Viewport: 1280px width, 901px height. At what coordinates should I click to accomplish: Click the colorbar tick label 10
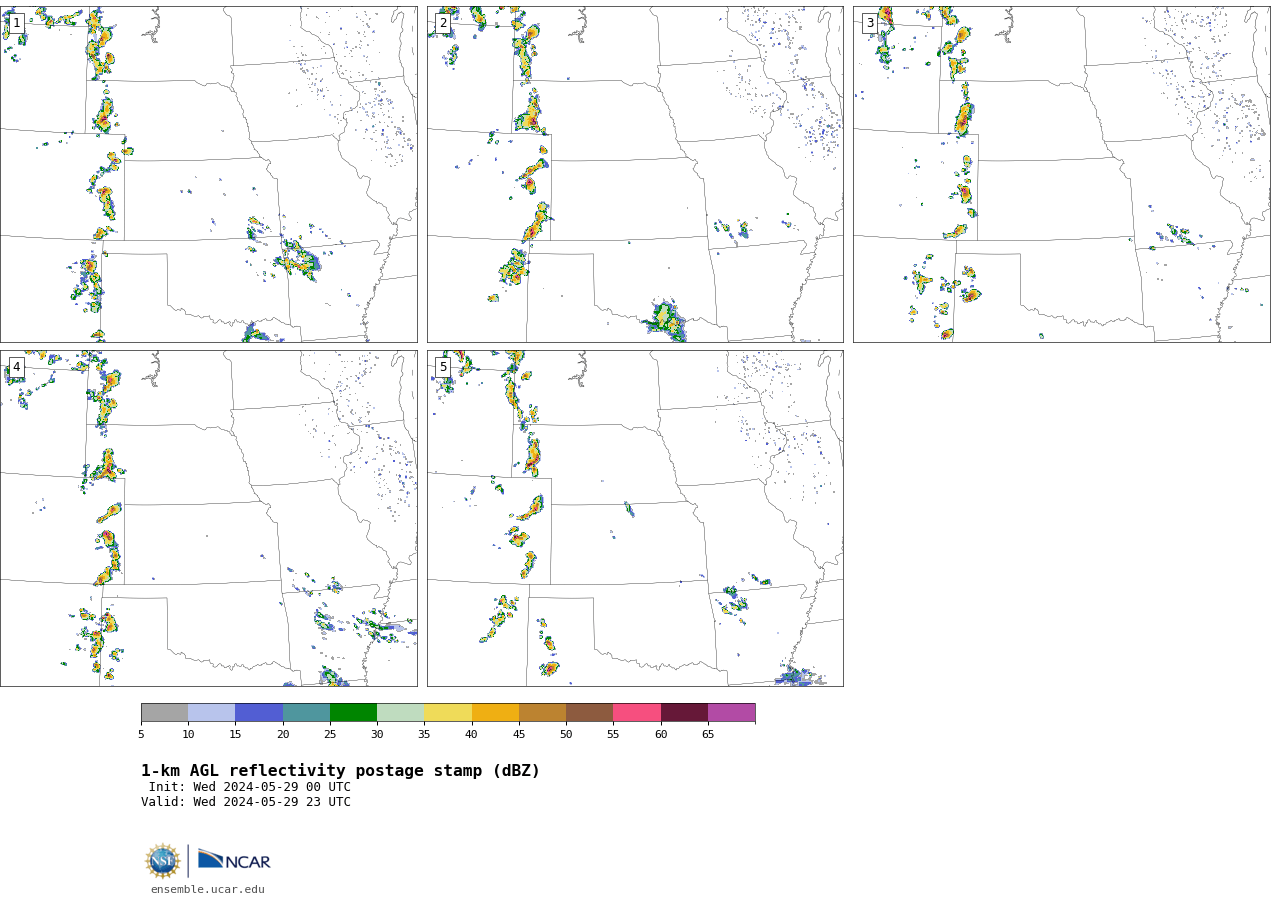point(188,735)
